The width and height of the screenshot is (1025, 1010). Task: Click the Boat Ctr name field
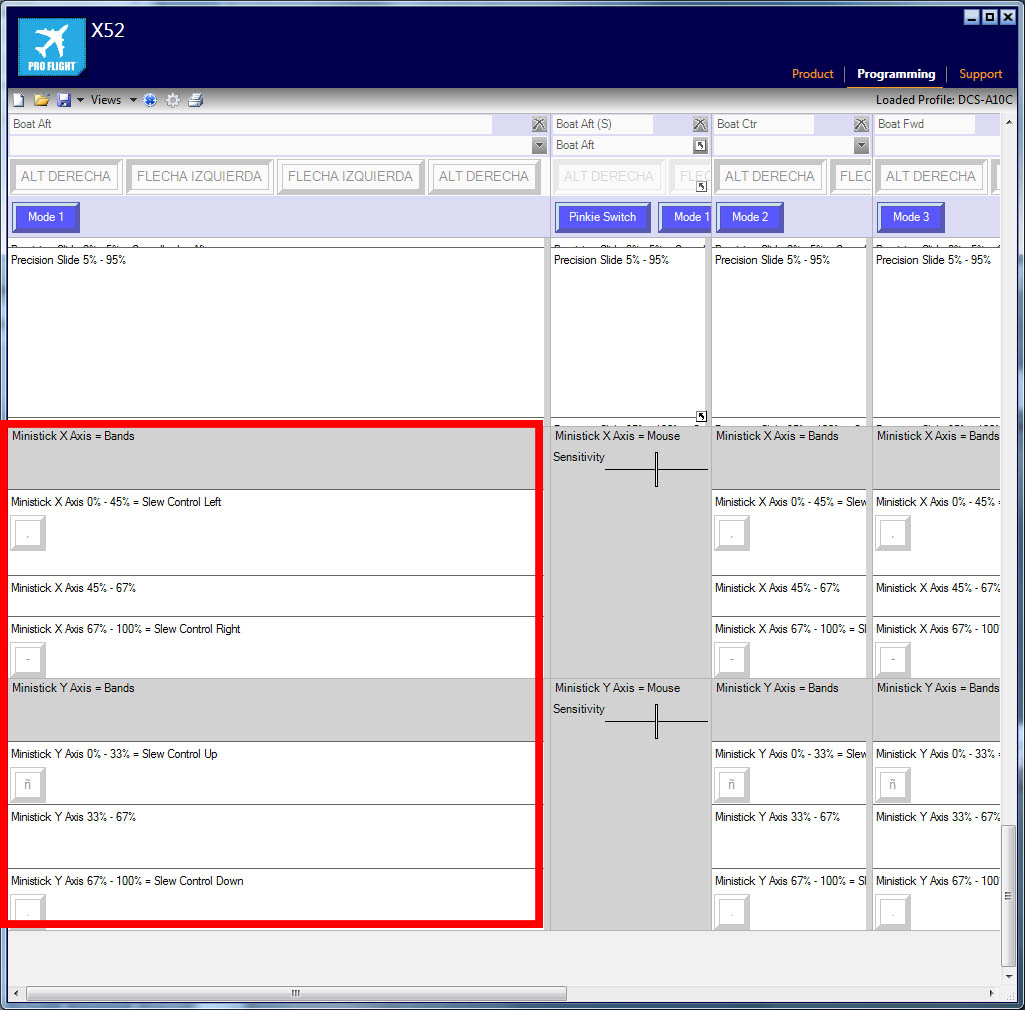(764, 124)
